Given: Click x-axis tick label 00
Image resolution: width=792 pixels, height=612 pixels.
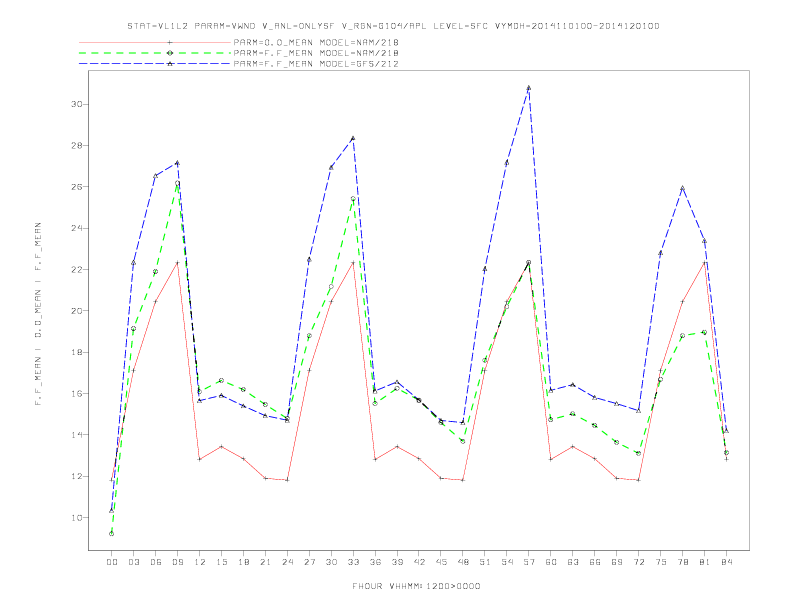Looking at the screenshot, I should click(x=112, y=562).
